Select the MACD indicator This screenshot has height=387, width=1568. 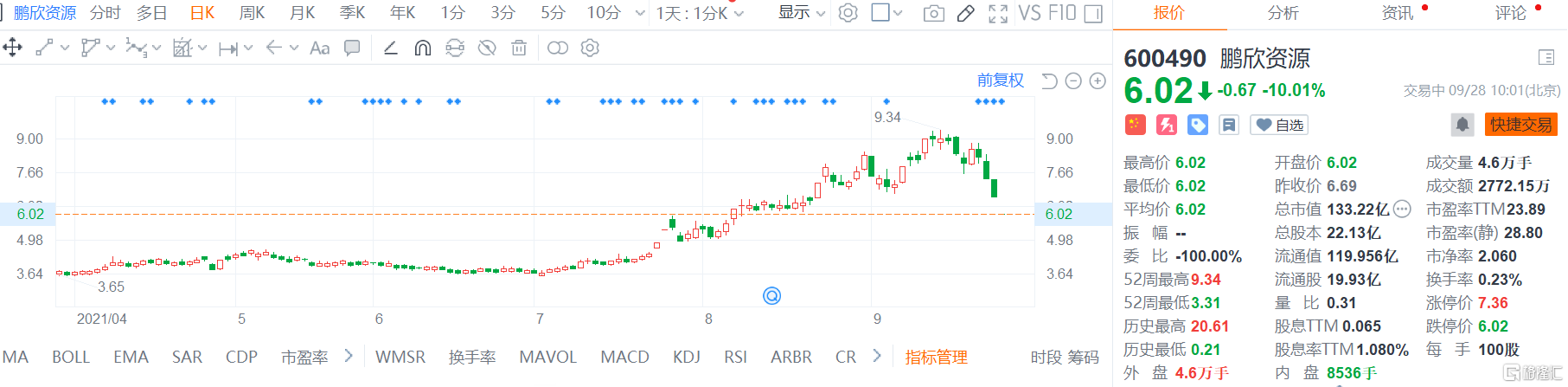624,357
